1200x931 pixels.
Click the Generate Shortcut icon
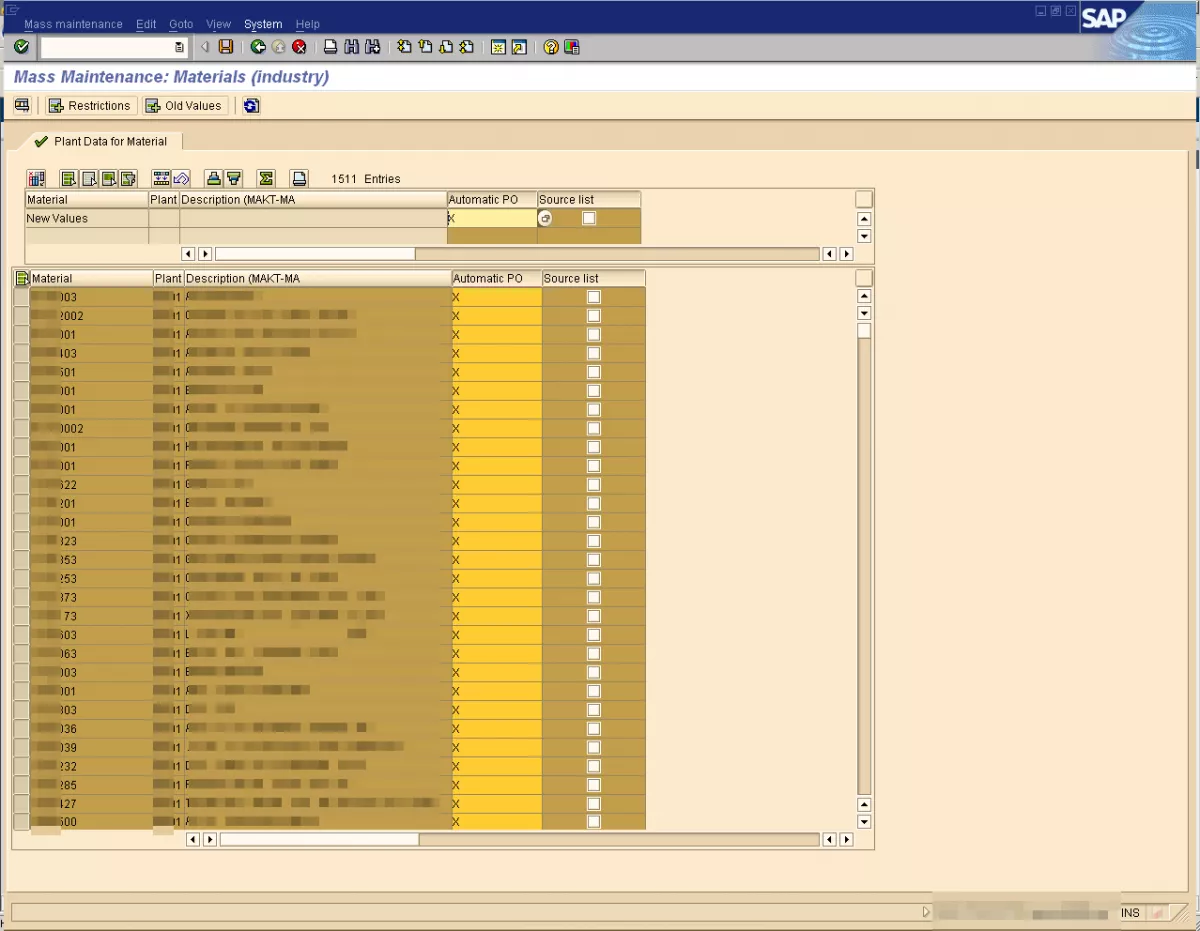[519, 47]
